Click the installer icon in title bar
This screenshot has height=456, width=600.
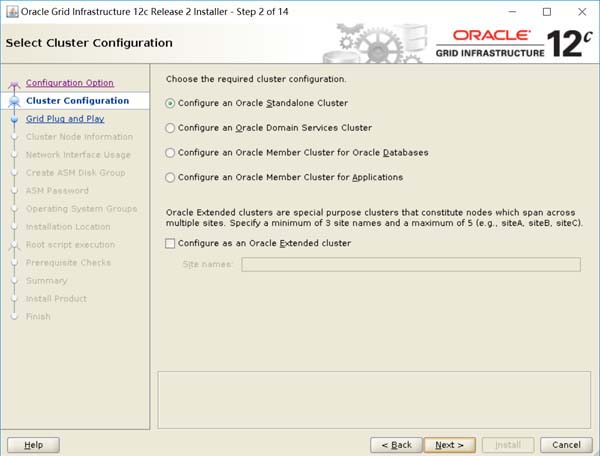click(12, 12)
